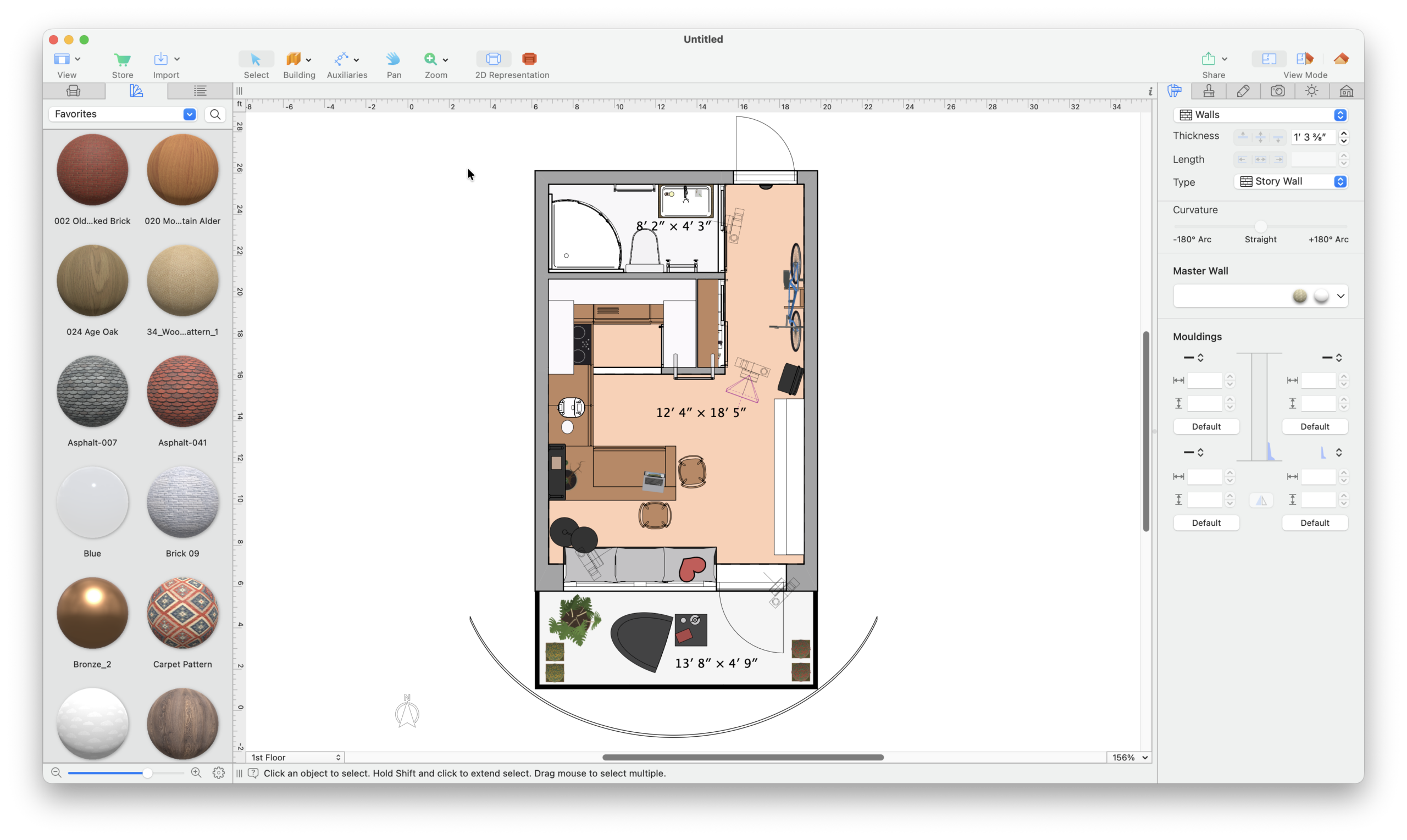Open the camera inspector tab

pos(1277,91)
